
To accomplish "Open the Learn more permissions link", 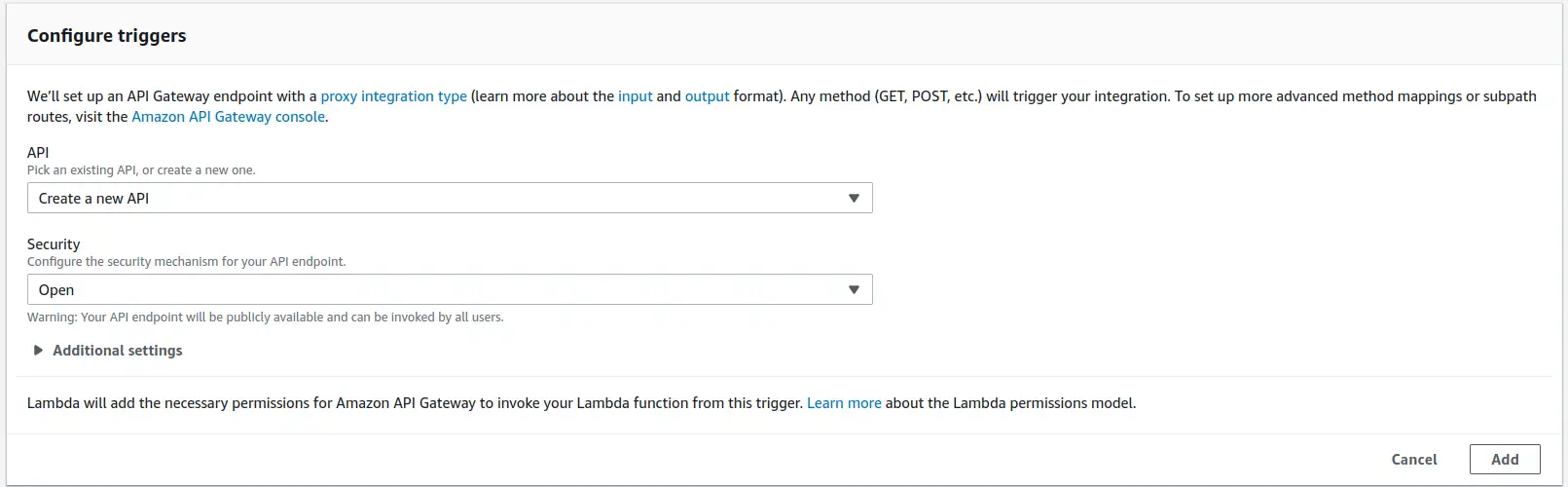I will pos(844,403).
